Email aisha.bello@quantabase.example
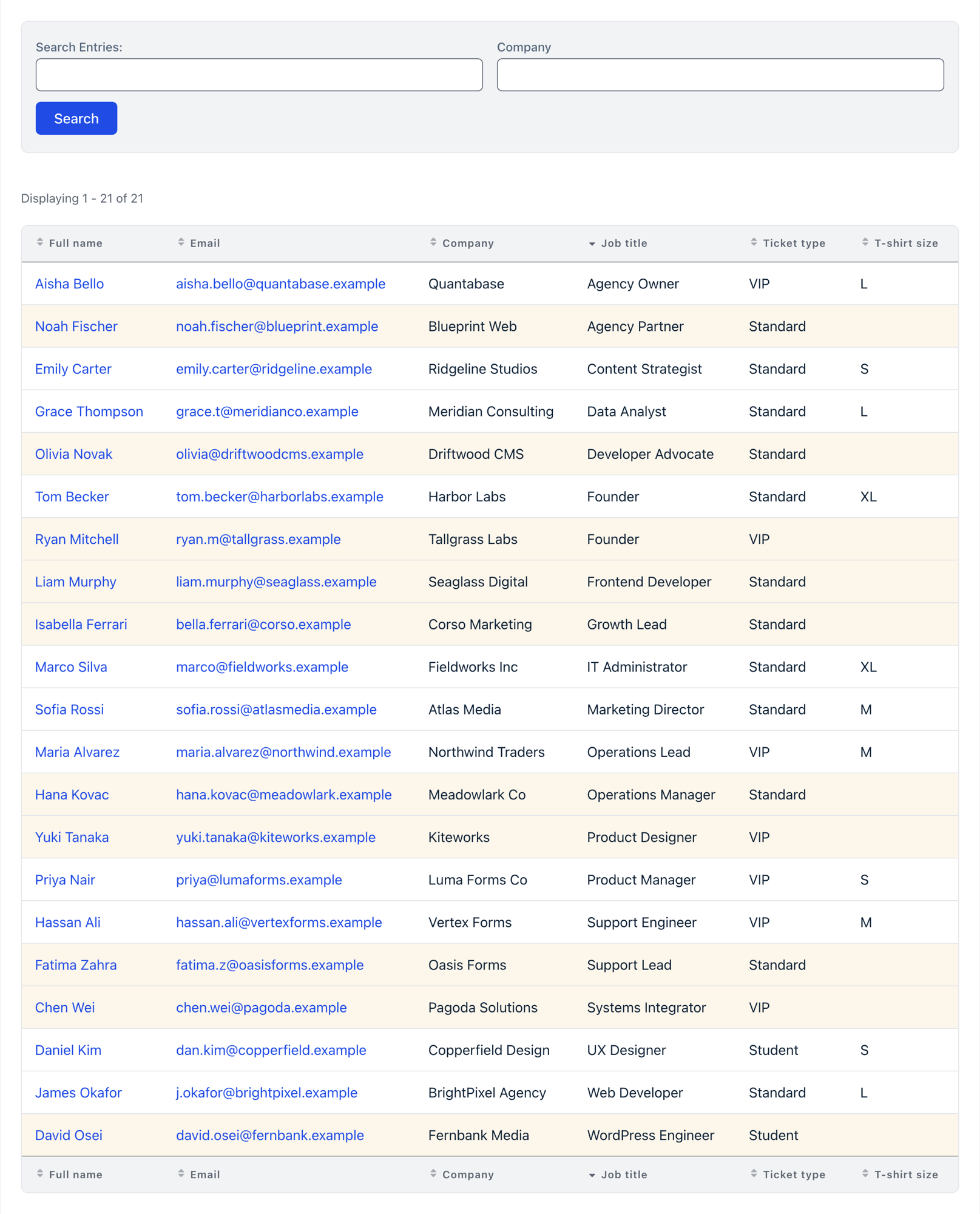Screen dimensions: 980x1214 (281, 284)
